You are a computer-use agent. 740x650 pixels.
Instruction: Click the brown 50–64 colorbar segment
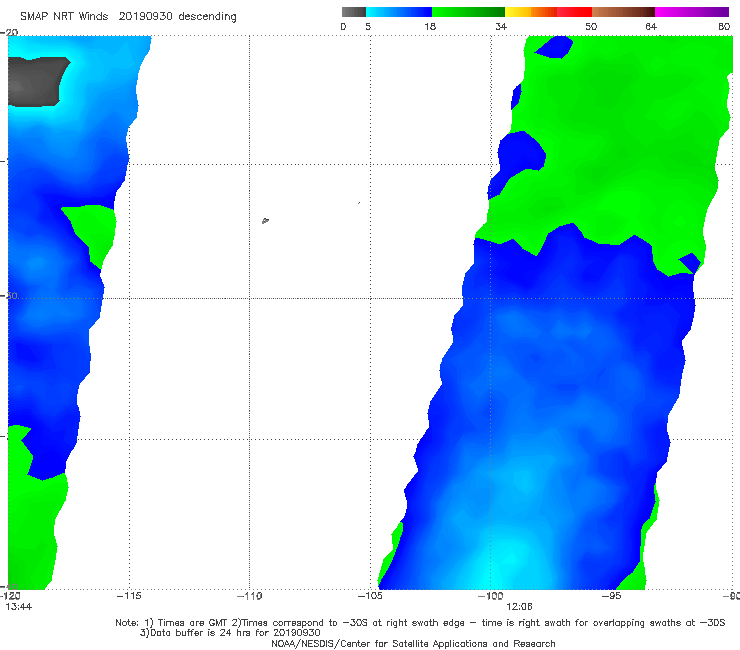point(623,12)
